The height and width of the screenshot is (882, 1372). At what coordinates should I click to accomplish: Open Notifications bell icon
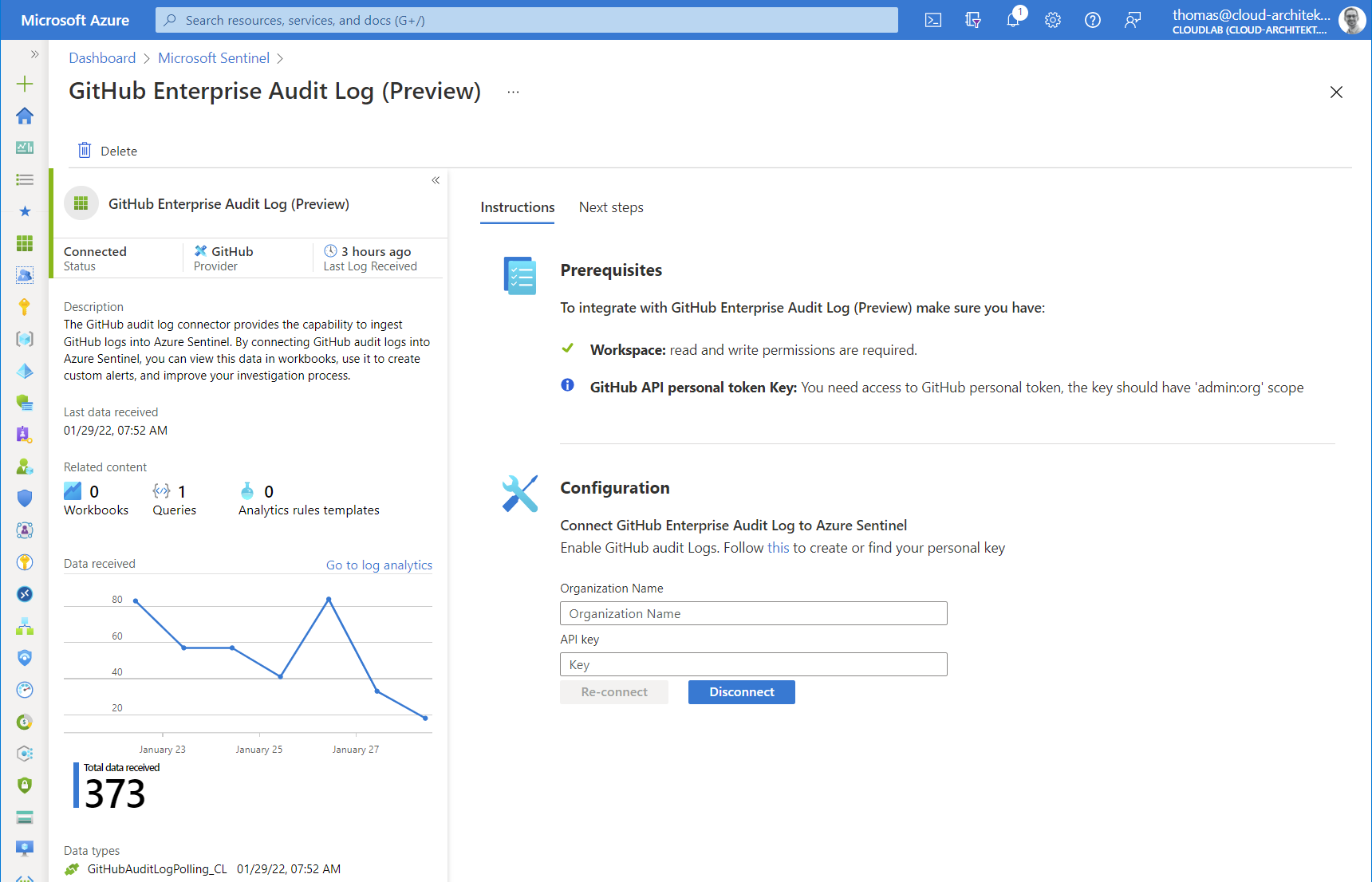pos(1013,20)
